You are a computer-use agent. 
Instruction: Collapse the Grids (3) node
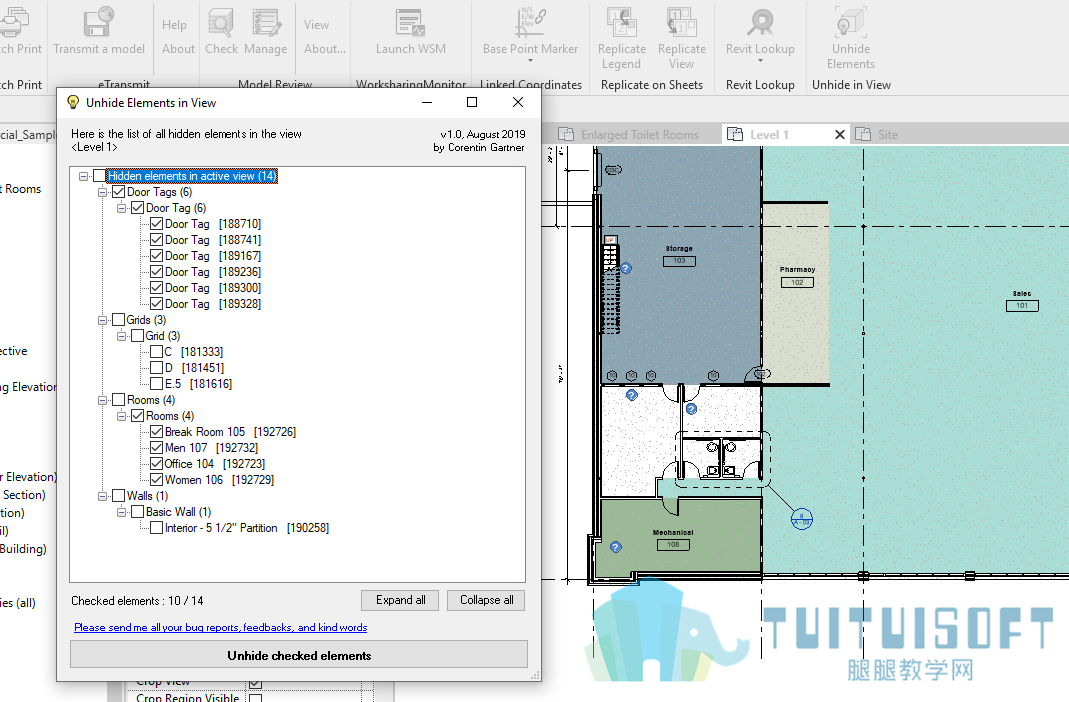(102, 320)
